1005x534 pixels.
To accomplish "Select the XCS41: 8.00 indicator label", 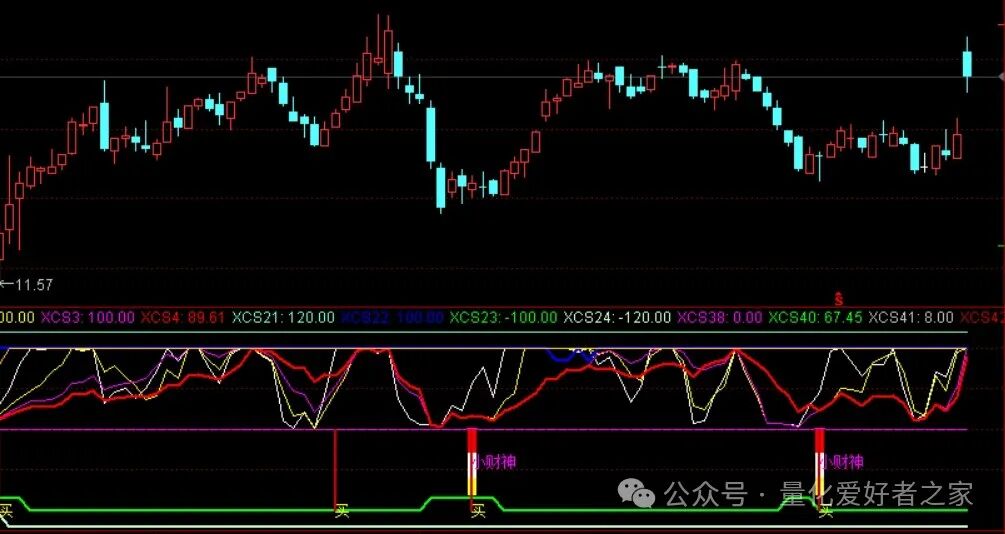I will pos(911,317).
